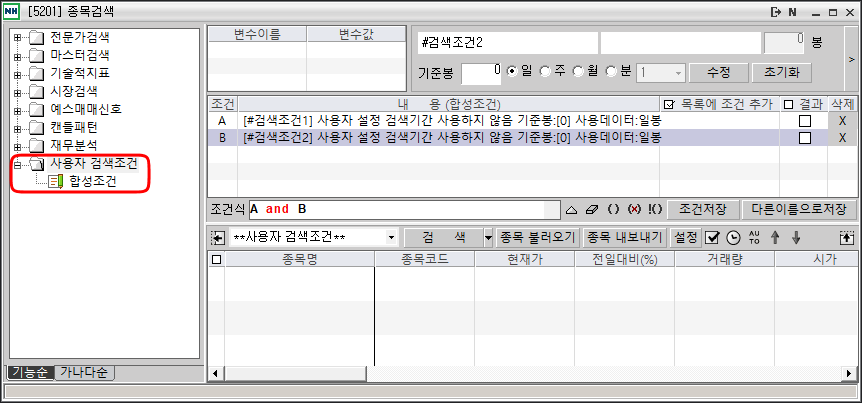Click the 검색 button
Image resolution: width=862 pixels, height=403 pixels.
[x=444, y=238]
